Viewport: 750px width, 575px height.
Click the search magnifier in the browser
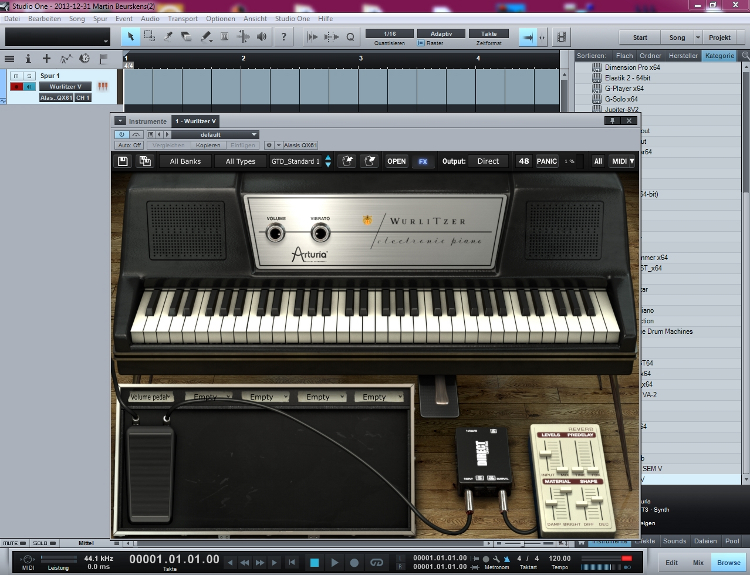click(x=745, y=55)
